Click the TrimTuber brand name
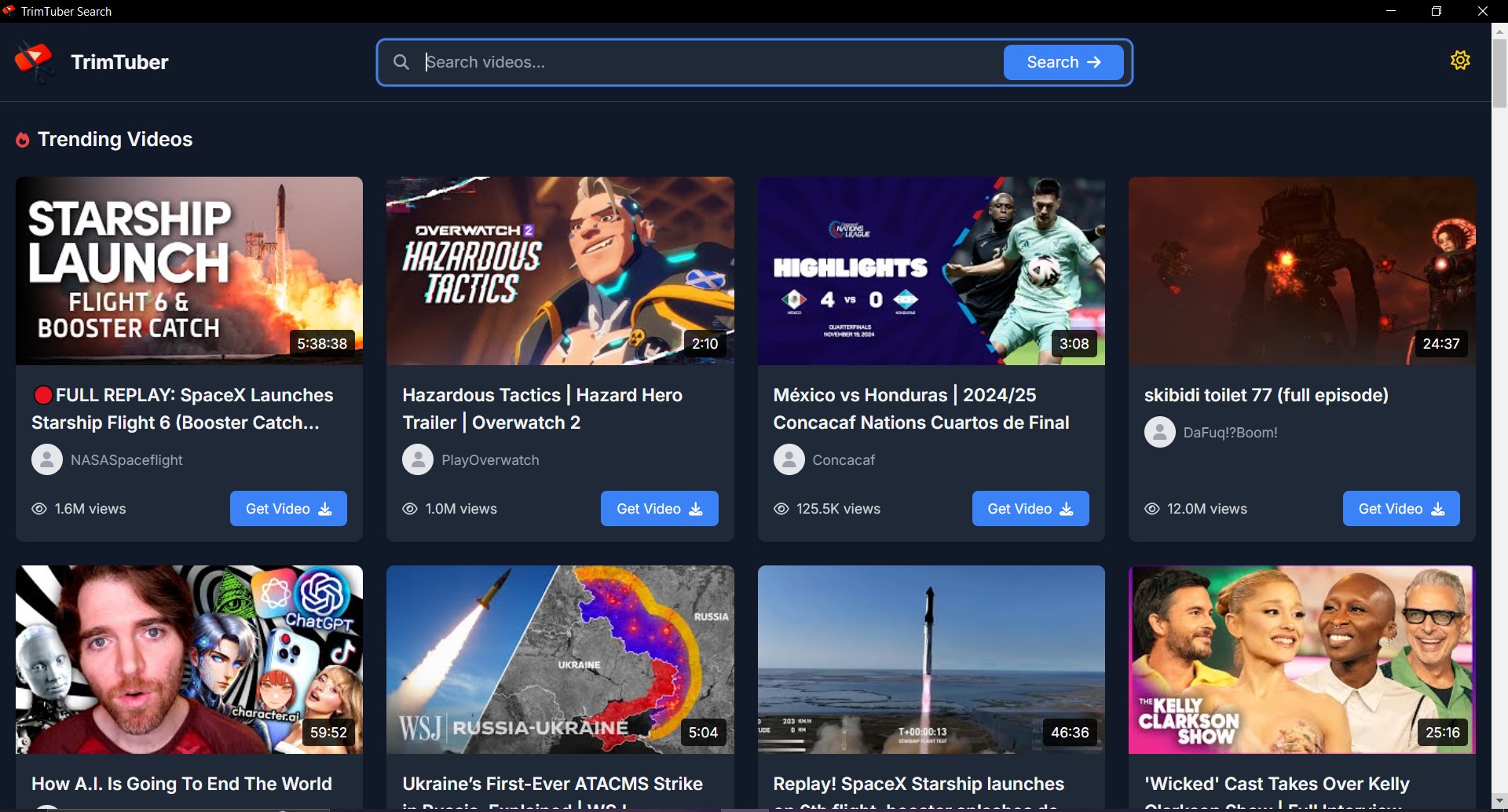 [119, 62]
